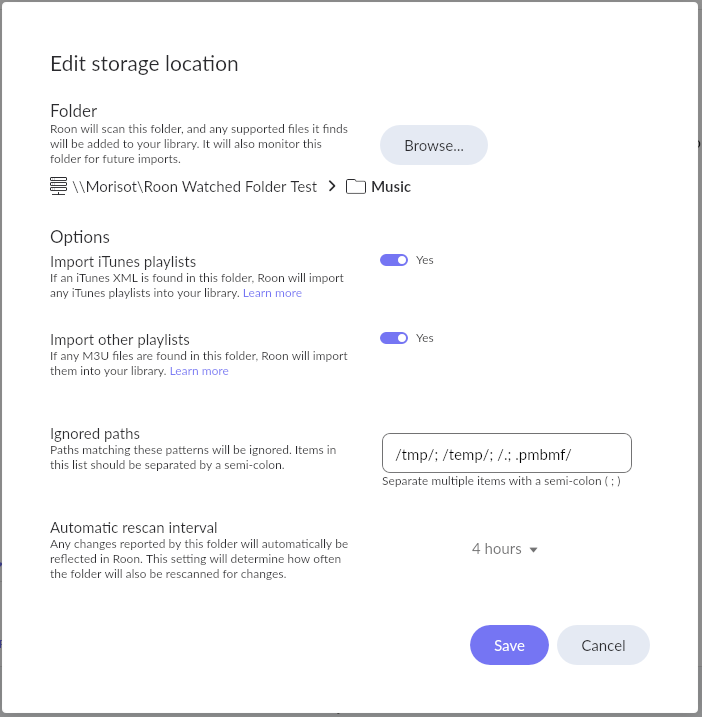
Task: Click the Browse... button
Action: tap(434, 145)
